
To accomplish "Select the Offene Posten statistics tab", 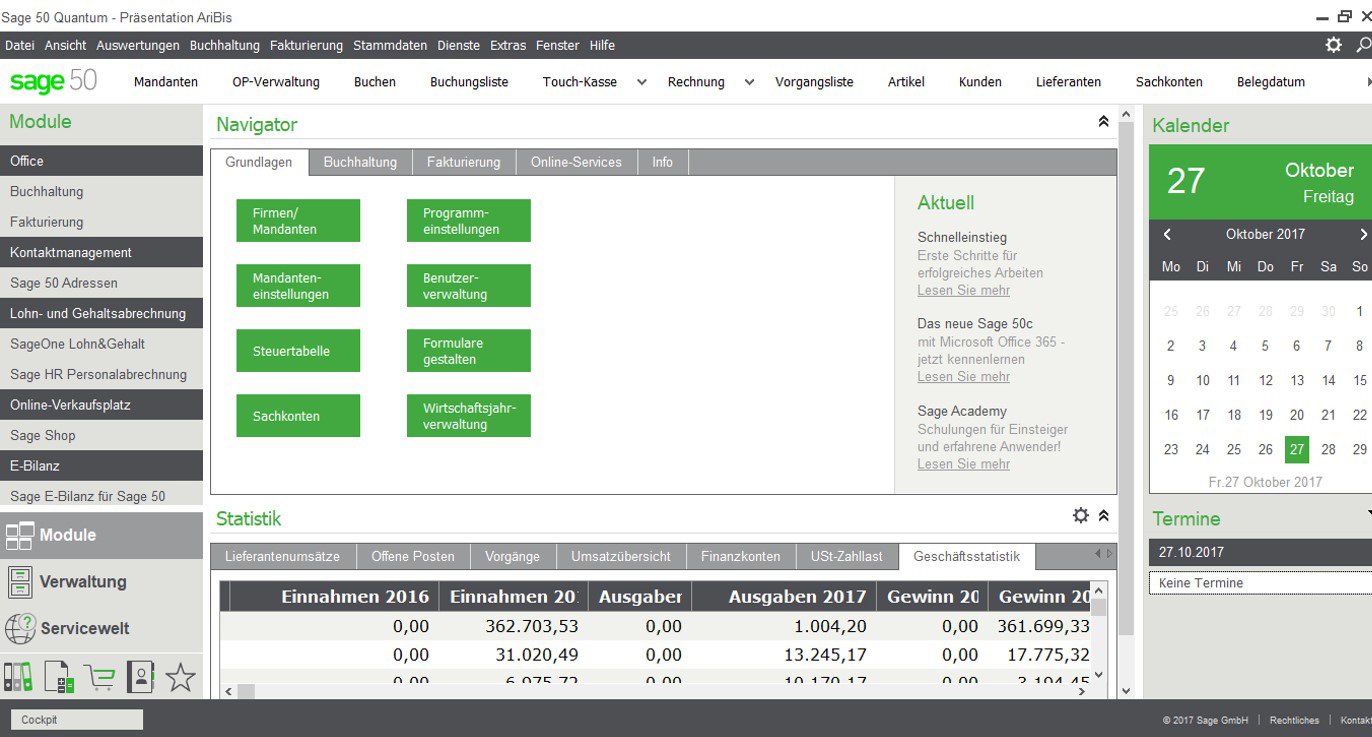I will [x=413, y=556].
